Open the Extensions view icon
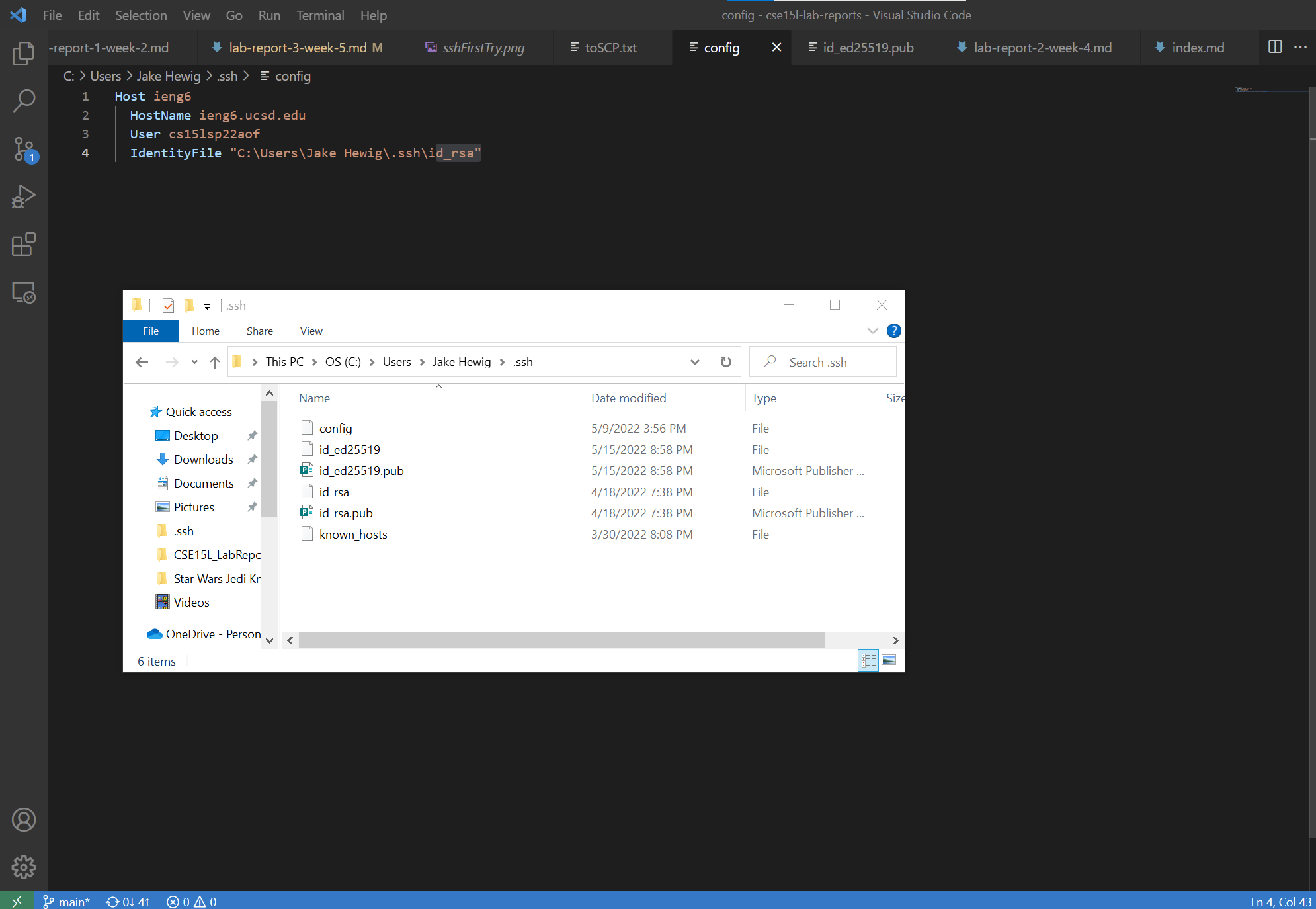Image resolution: width=1316 pixels, height=909 pixels. click(x=24, y=245)
